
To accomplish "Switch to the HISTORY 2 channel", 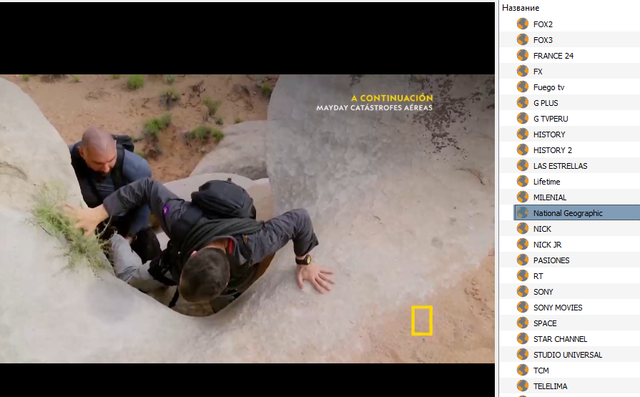I will click(x=553, y=150).
